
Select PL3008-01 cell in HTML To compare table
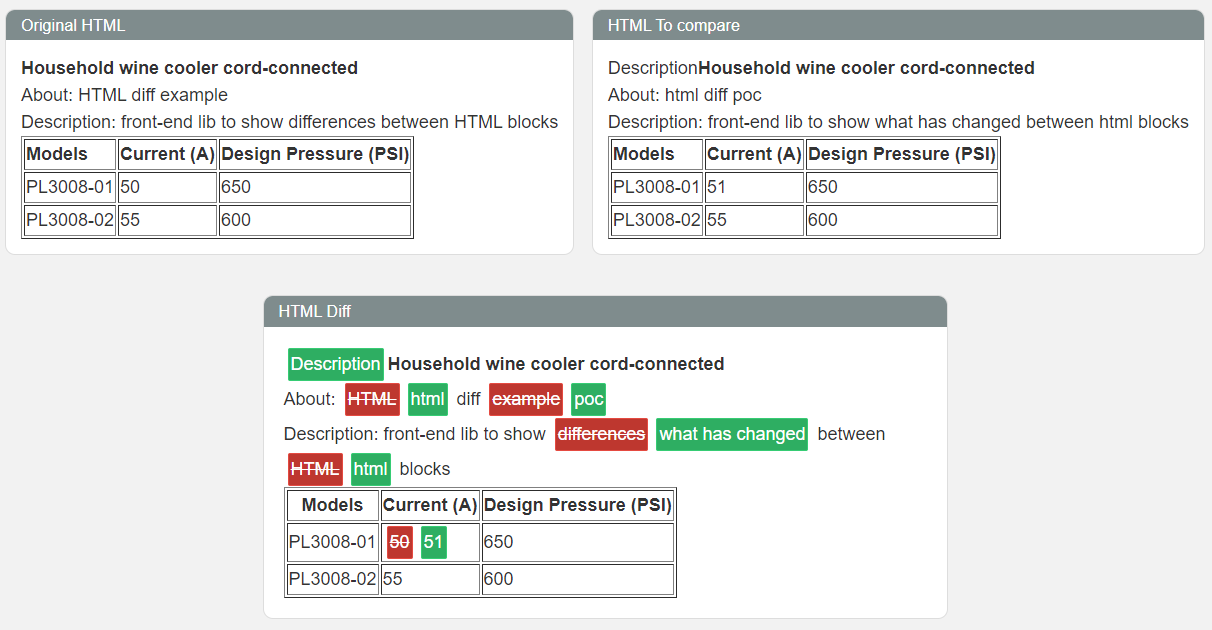[x=657, y=187]
